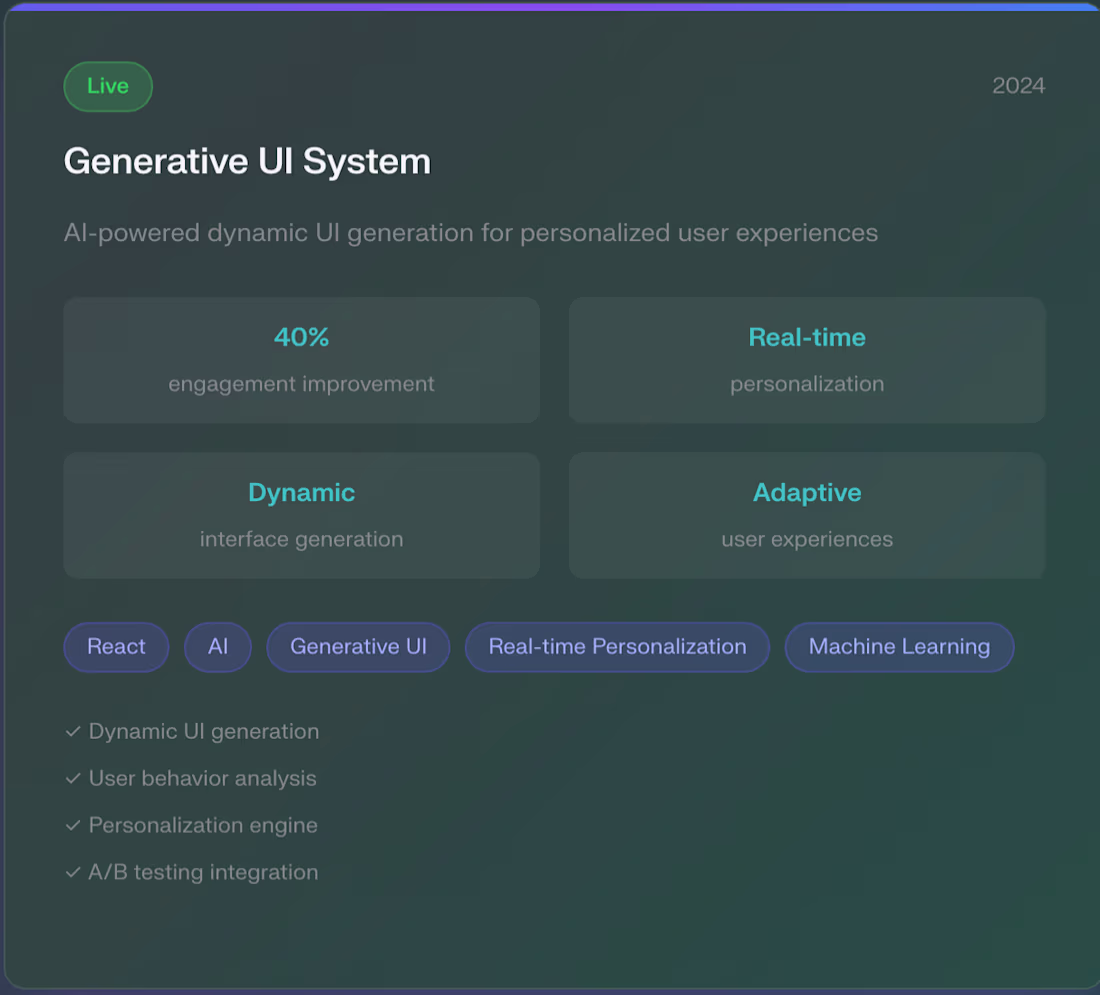The width and height of the screenshot is (1100, 995).
Task: Toggle the Dynamic UI generation item
Action: tap(203, 731)
